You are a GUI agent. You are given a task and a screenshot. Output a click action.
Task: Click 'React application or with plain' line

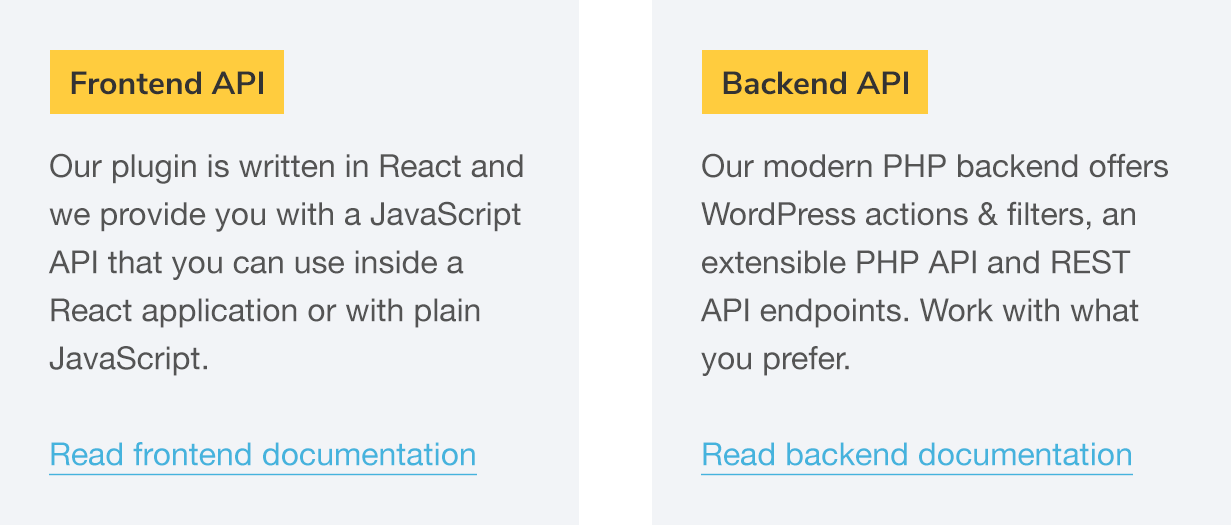click(265, 310)
